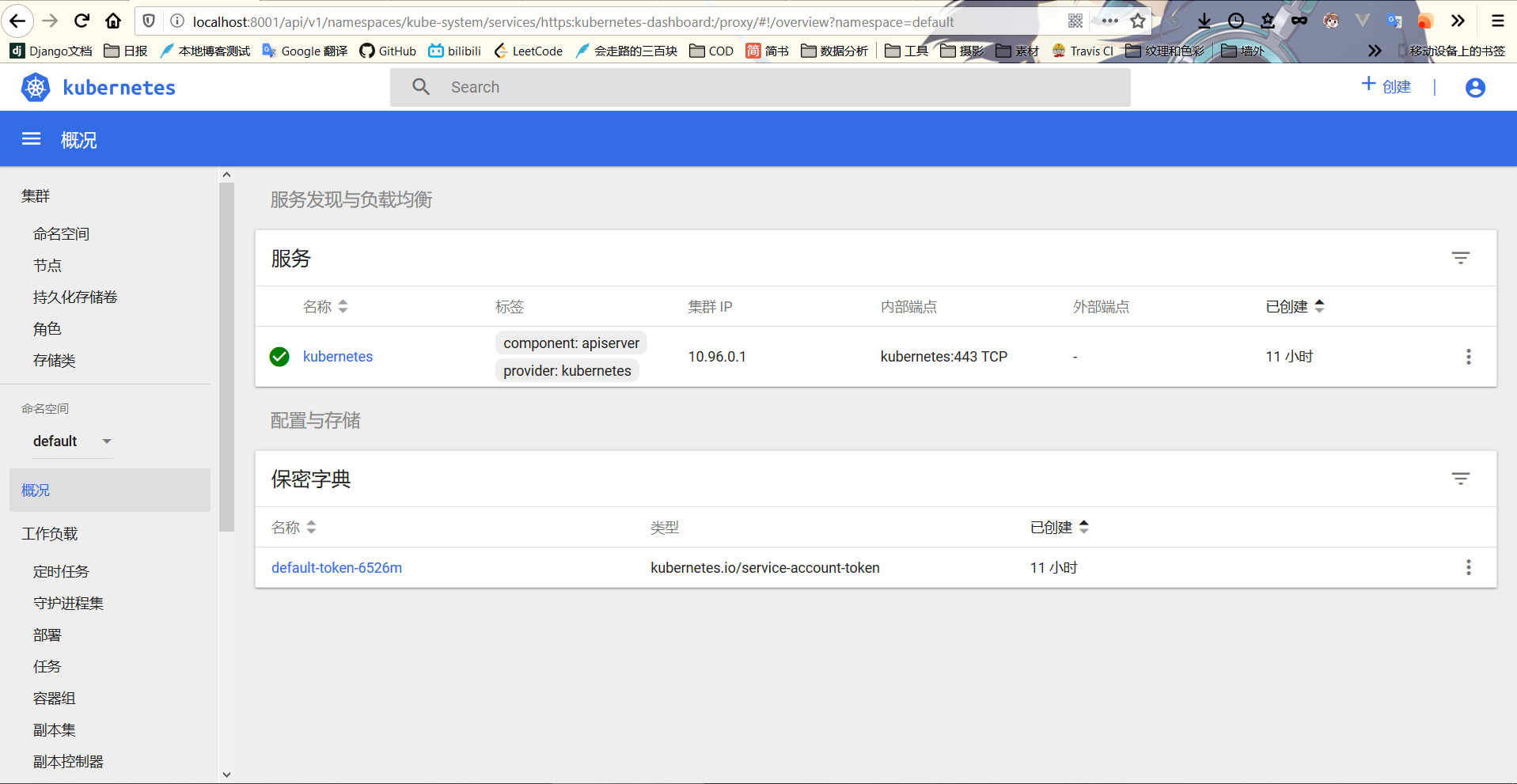This screenshot has width=1517, height=784.
Task: Open the 数据分析 bookmarks folder
Action: click(834, 51)
